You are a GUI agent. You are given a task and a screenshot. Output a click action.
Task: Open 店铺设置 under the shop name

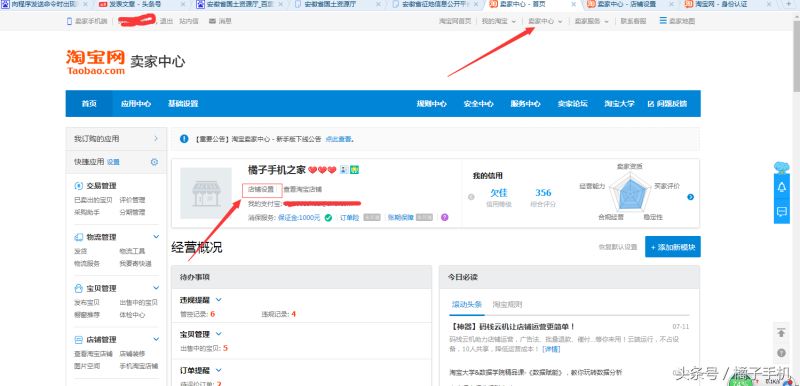point(261,189)
